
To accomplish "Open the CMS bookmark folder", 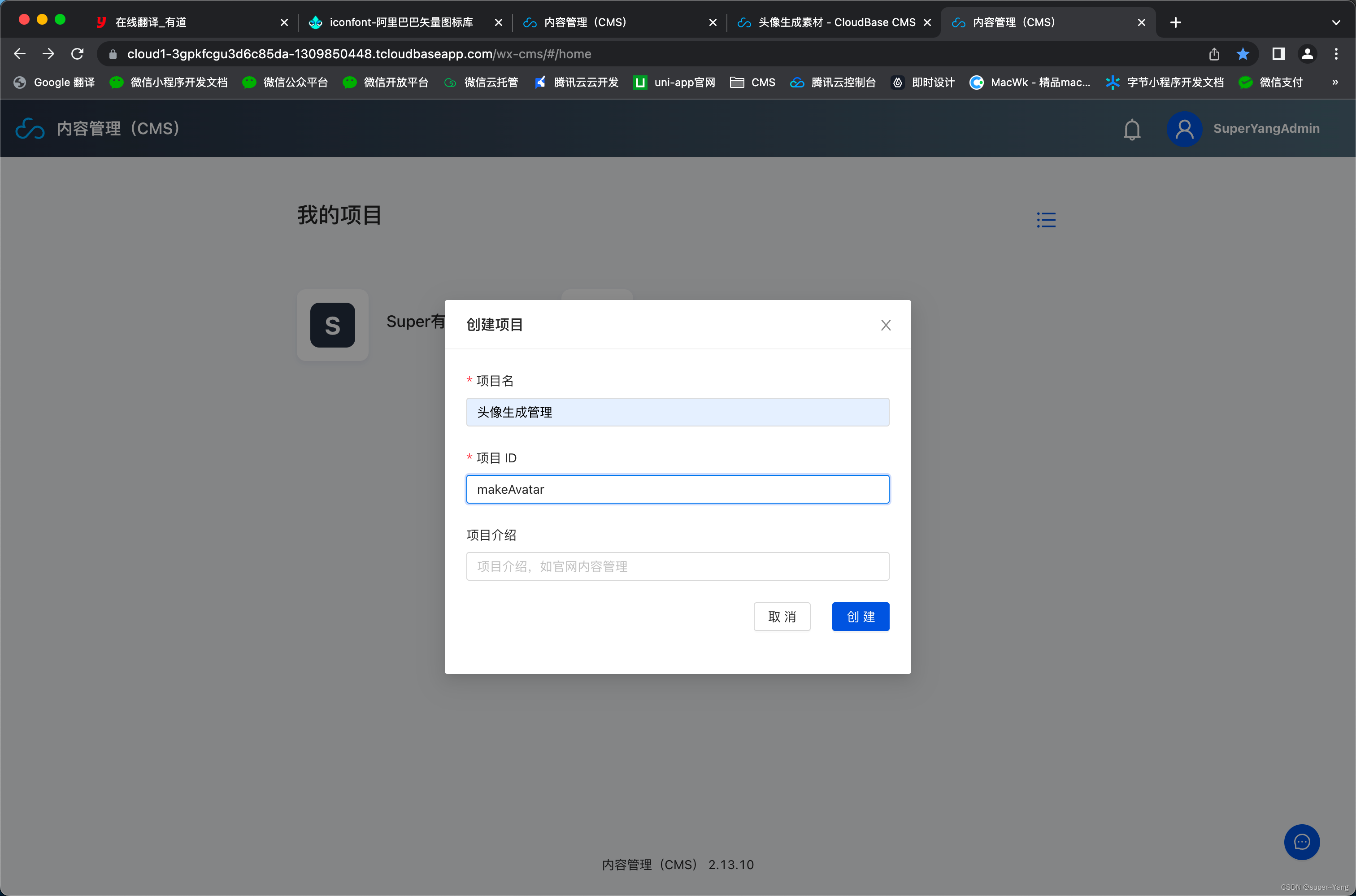I will click(752, 82).
